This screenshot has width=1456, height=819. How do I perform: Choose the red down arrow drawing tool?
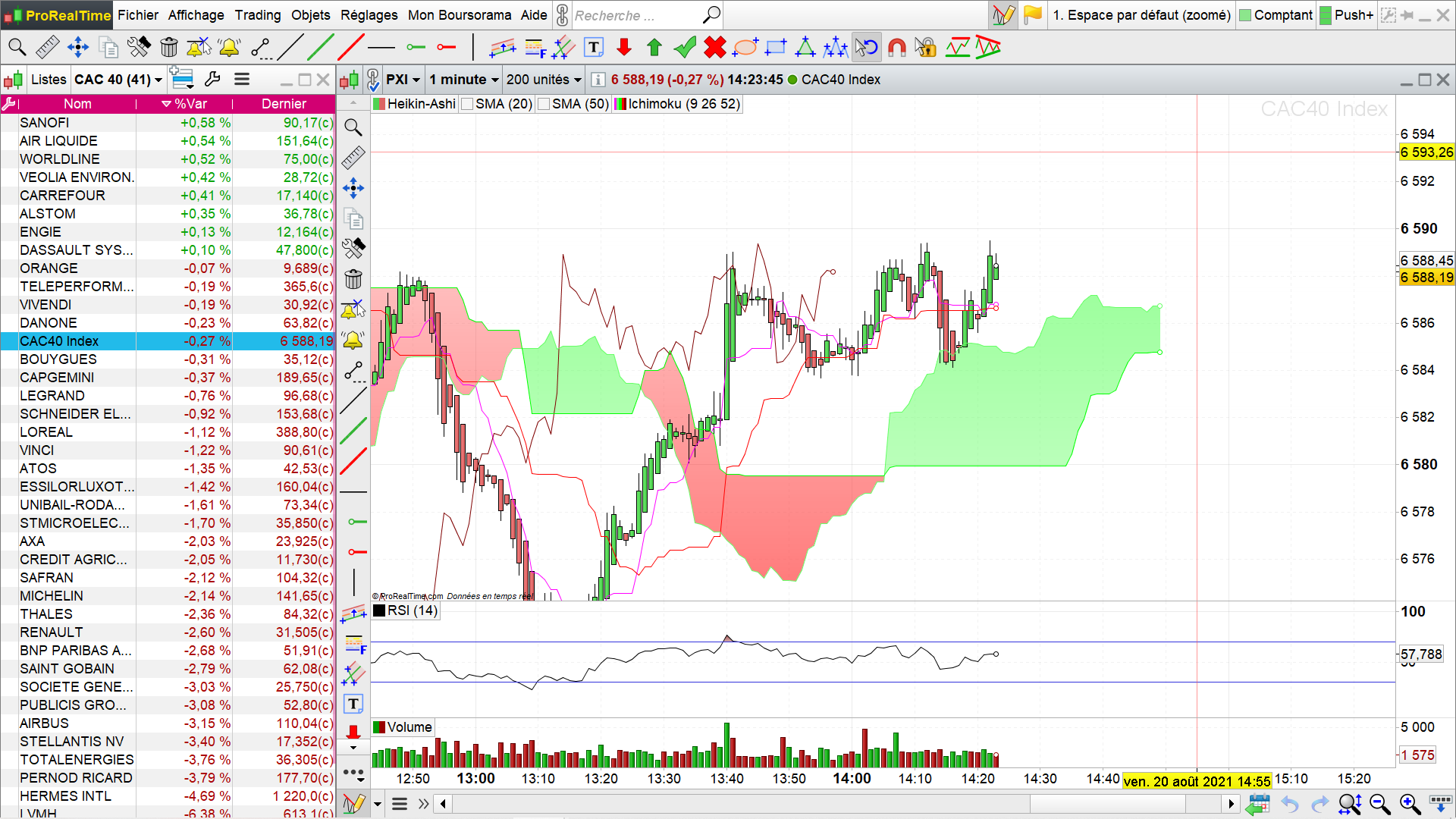[624, 48]
